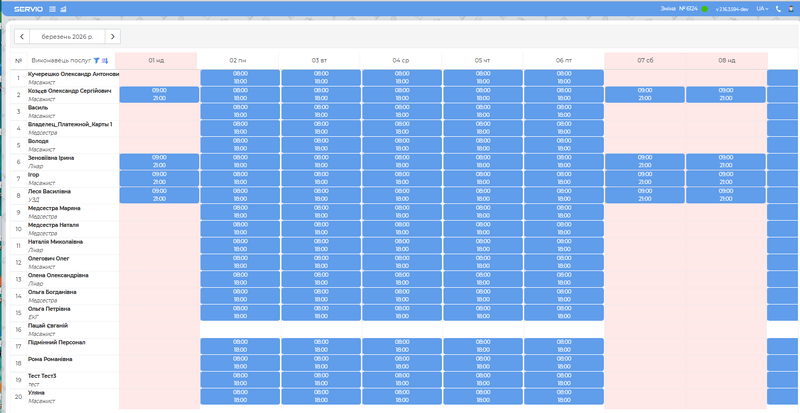Click the SERVIO logo
This screenshot has height=413, width=800.
coord(21,8)
